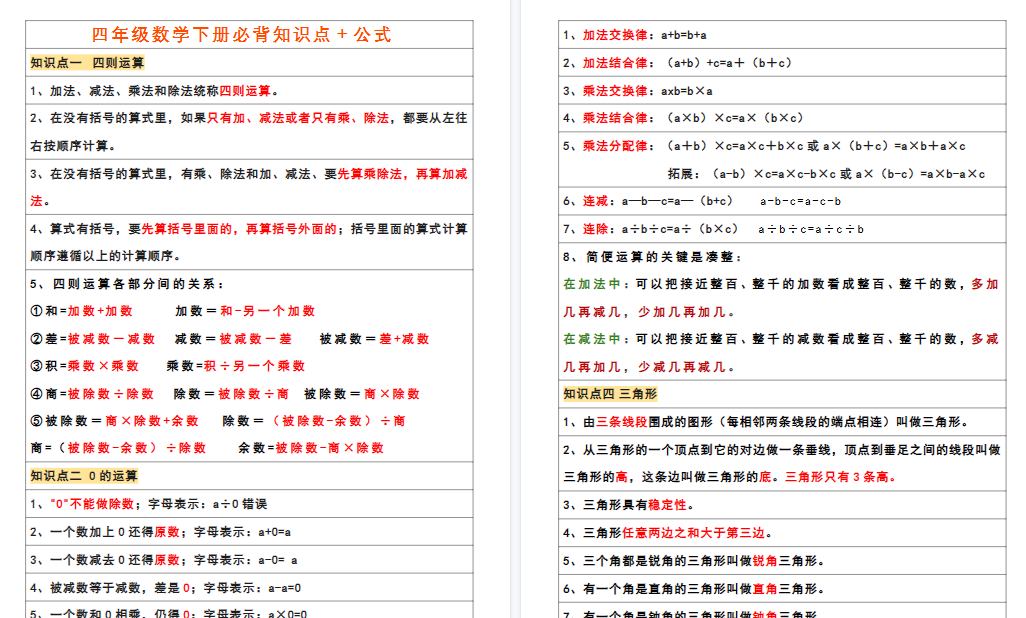Click the formula '商=（被除数-余数）÷除数'

pos(118,448)
